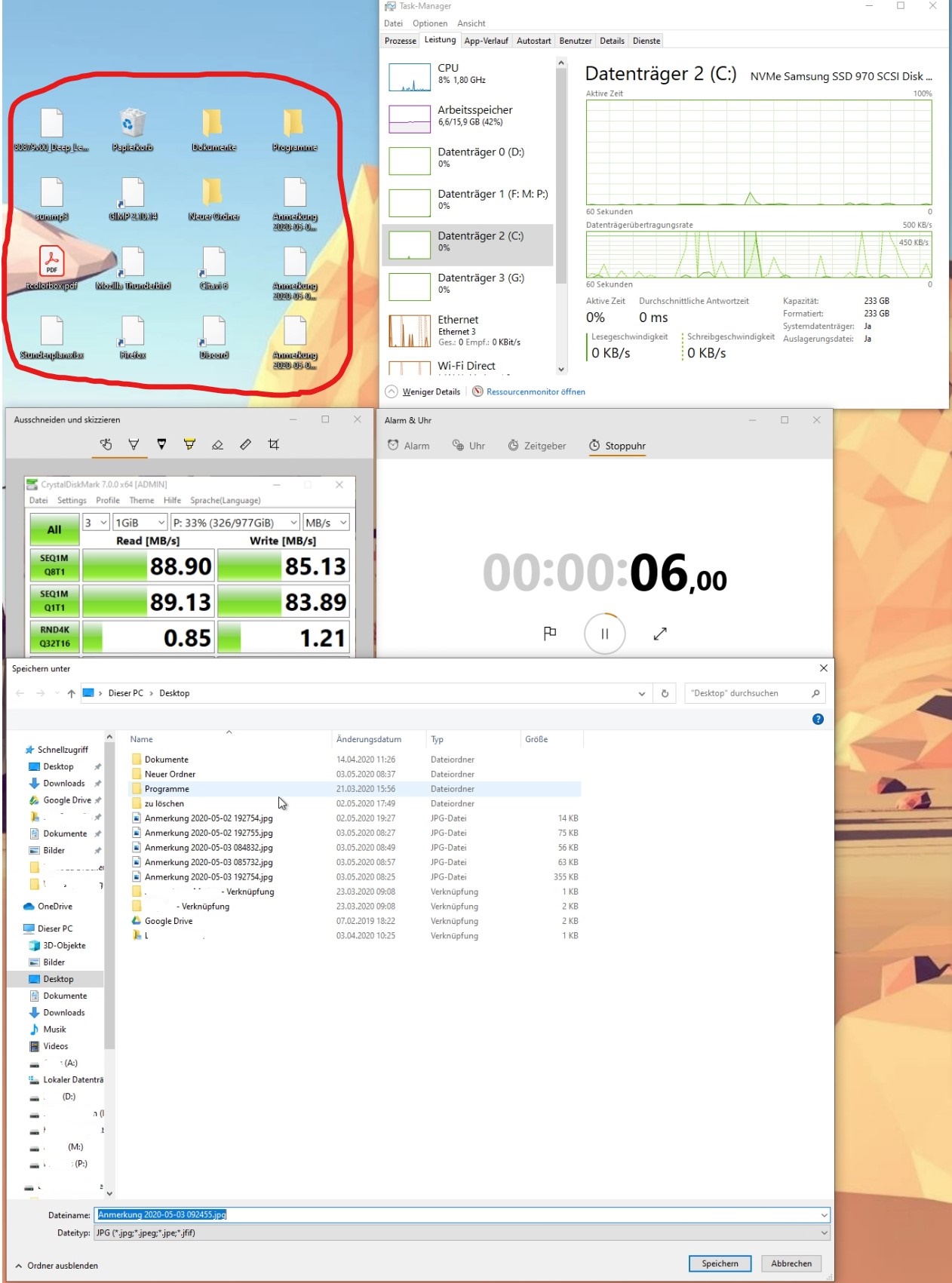This screenshot has height=1283, width=952.
Task: Select the crop tool in snip toolbar
Action: click(274, 445)
